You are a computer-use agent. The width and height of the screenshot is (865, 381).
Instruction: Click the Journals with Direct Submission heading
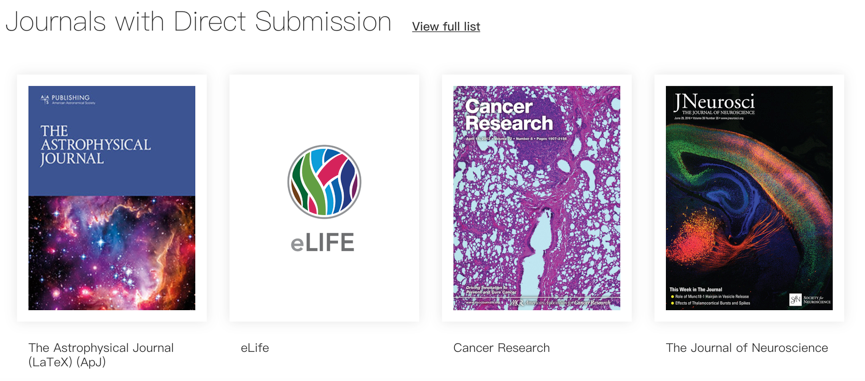[x=199, y=22]
